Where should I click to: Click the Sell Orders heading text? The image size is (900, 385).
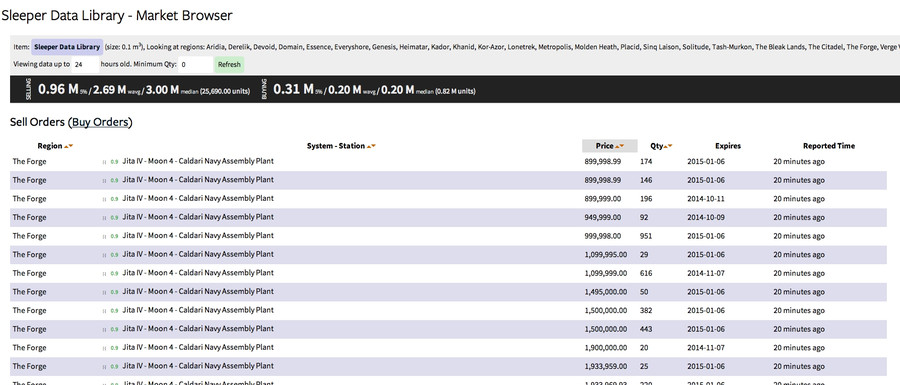tap(37, 122)
